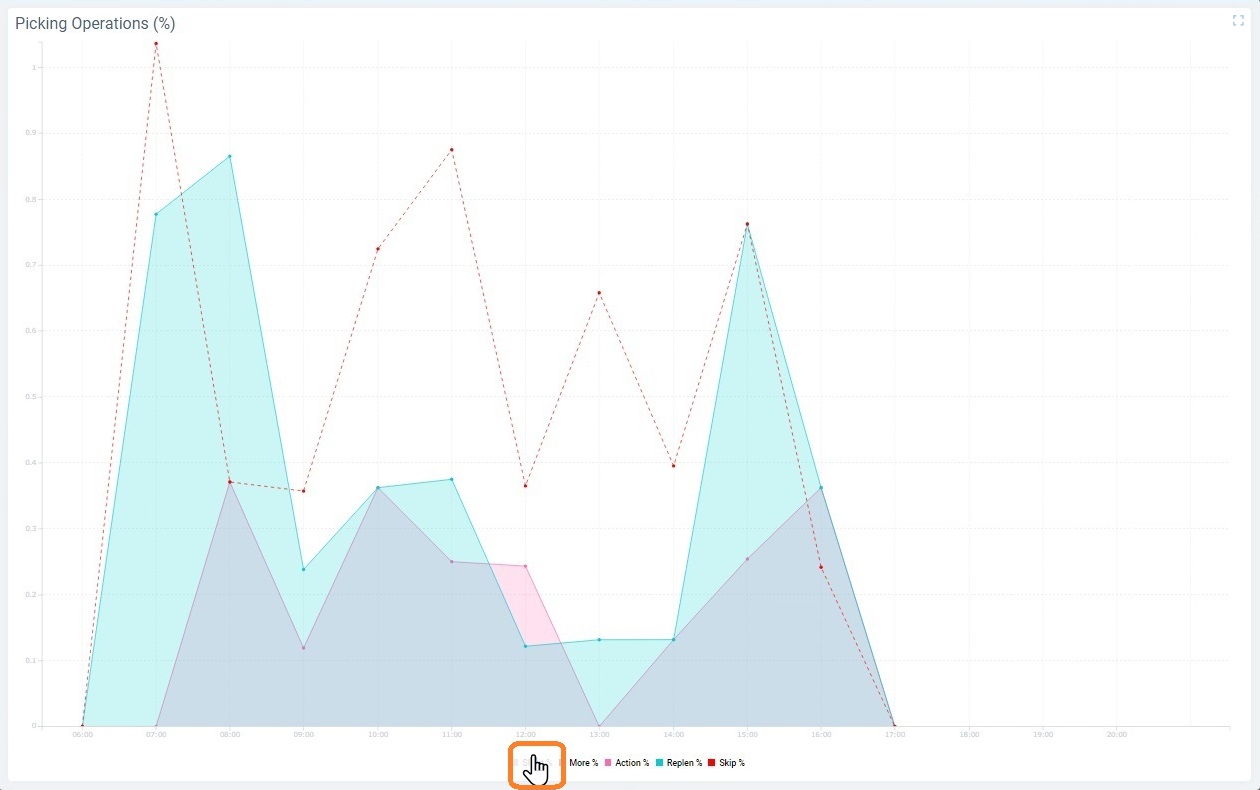The width and height of the screenshot is (1260, 790).
Task: Click the teal Replen % legend marker
Action: [x=658, y=762]
